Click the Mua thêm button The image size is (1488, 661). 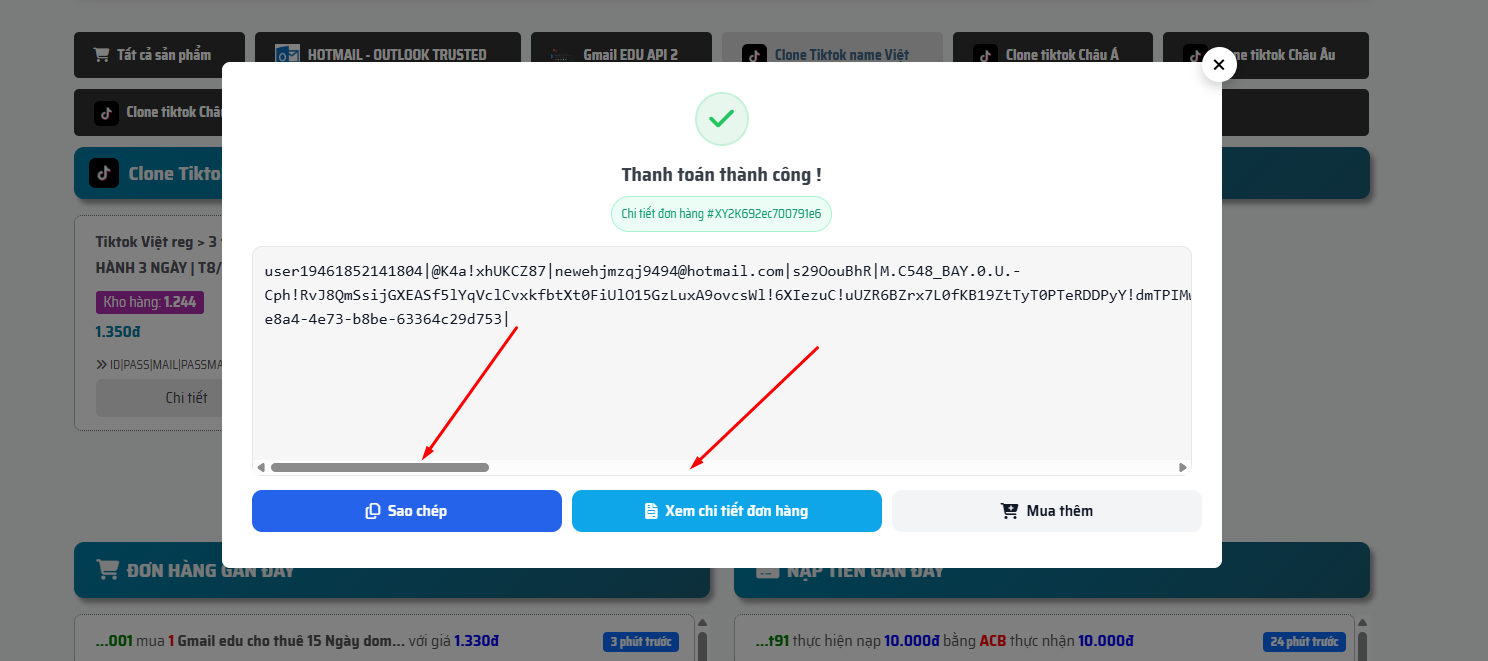tap(1047, 511)
